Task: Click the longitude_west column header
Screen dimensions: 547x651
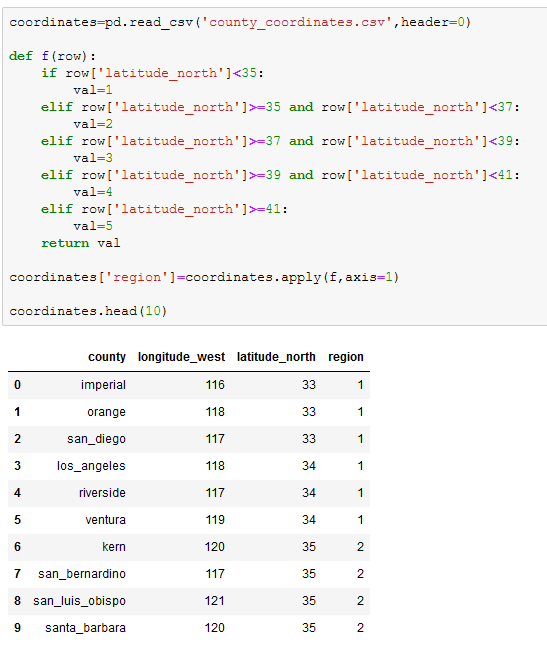Action: [181, 357]
